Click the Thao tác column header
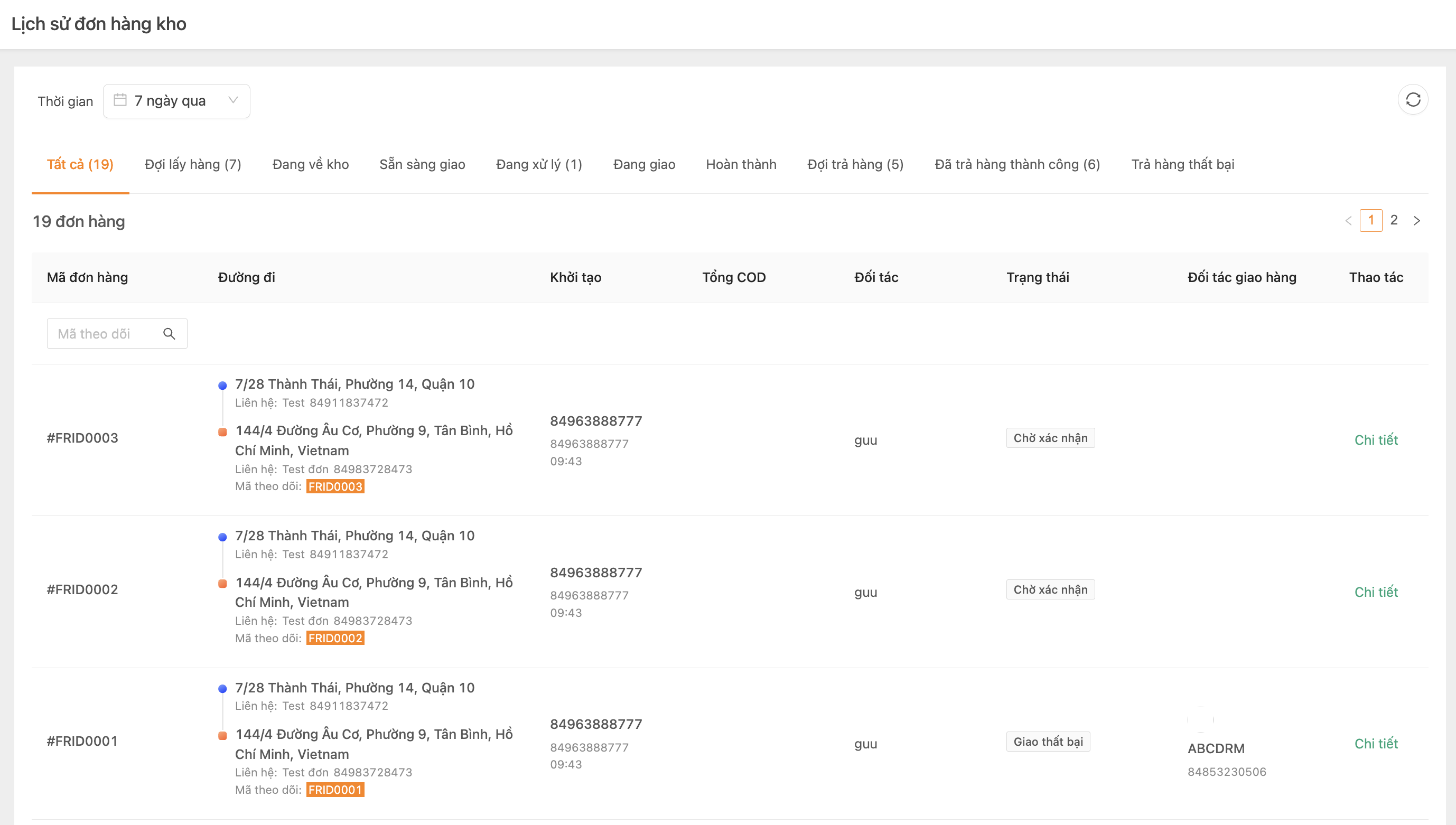This screenshot has width=1456, height=825. 1376,278
